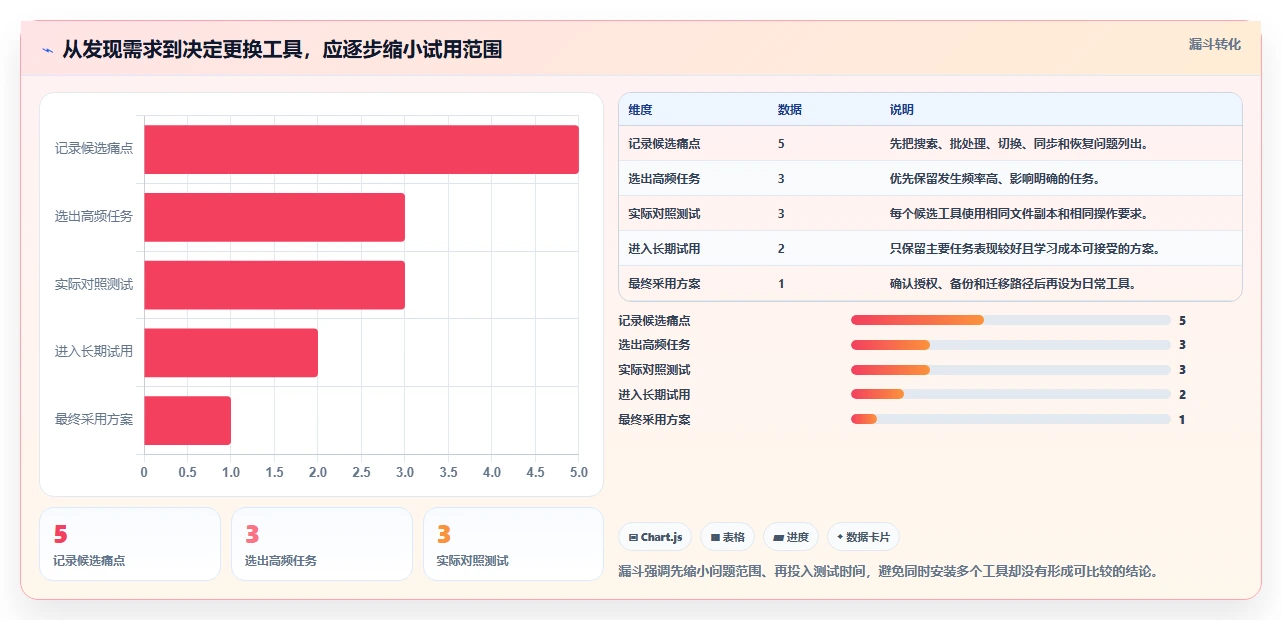Image resolution: width=1282 pixels, height=620 pixels.
Task: Click the 记录候选痛点 y-axis label on the chart
Action: (94, 149)
